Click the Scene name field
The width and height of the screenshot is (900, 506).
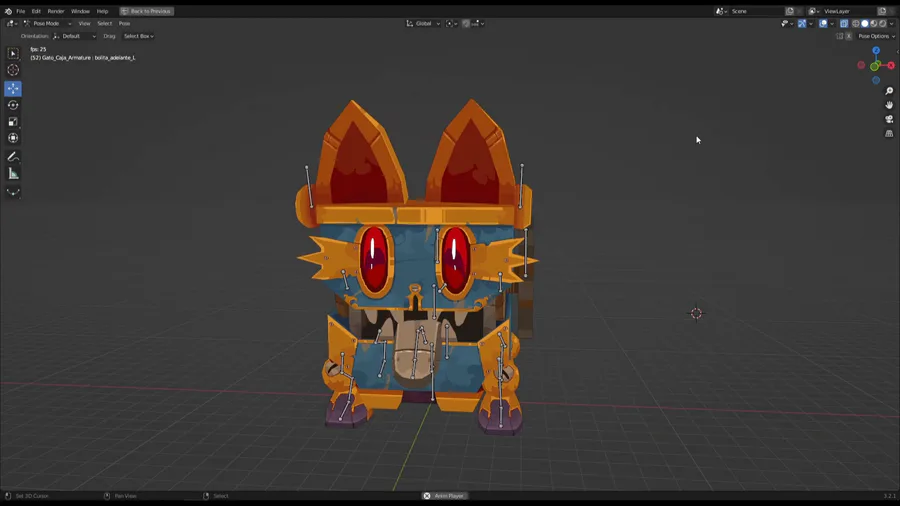(756, 11)
